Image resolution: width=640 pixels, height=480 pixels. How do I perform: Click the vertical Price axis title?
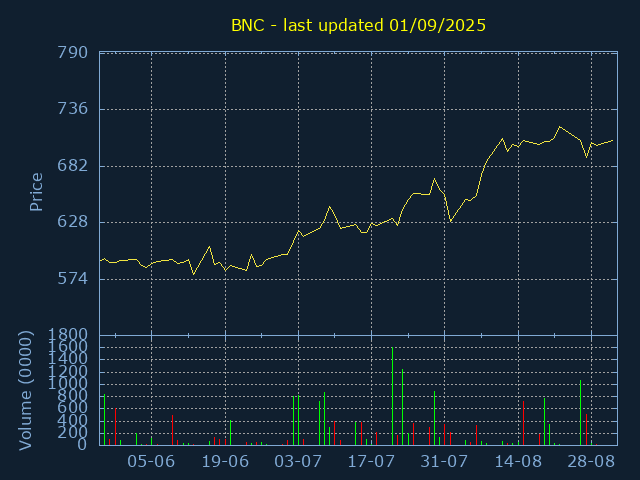click(x=36, y=192)
